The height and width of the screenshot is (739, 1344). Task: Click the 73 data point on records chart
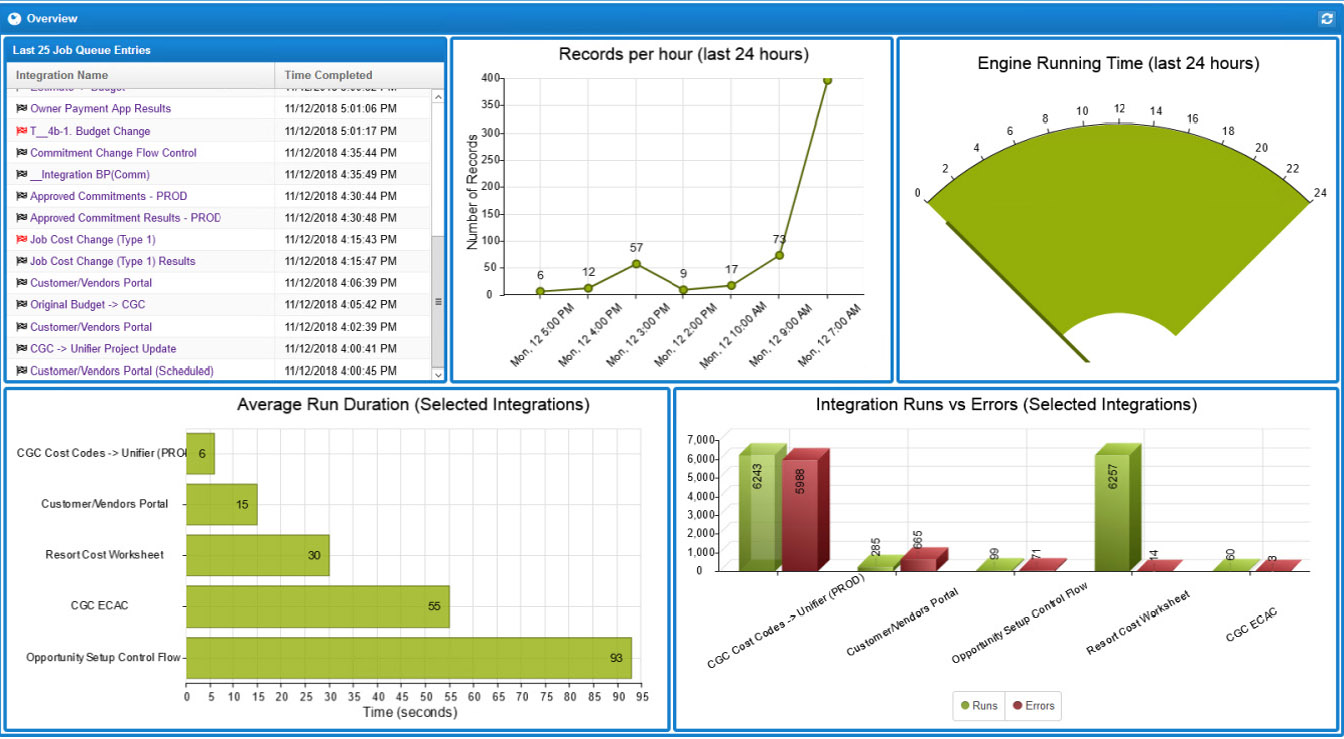[779, 255]
